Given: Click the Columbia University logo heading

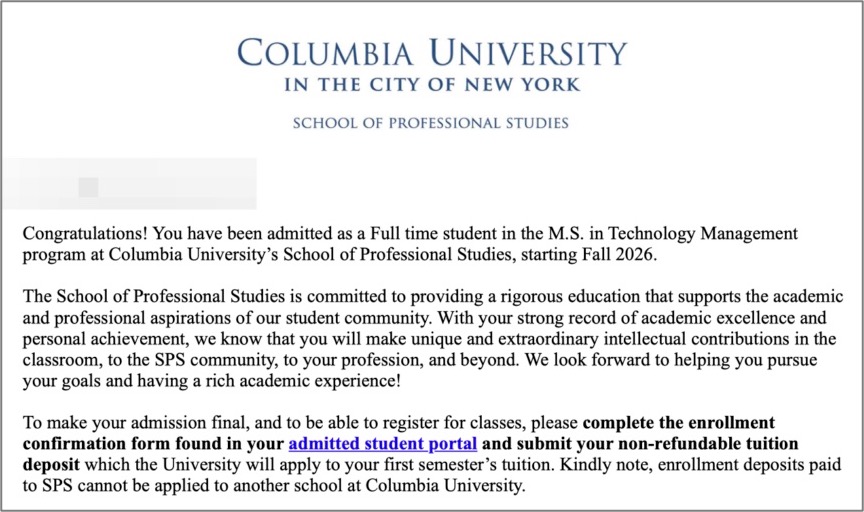Looking at the screenshot, I should [432, 52].
